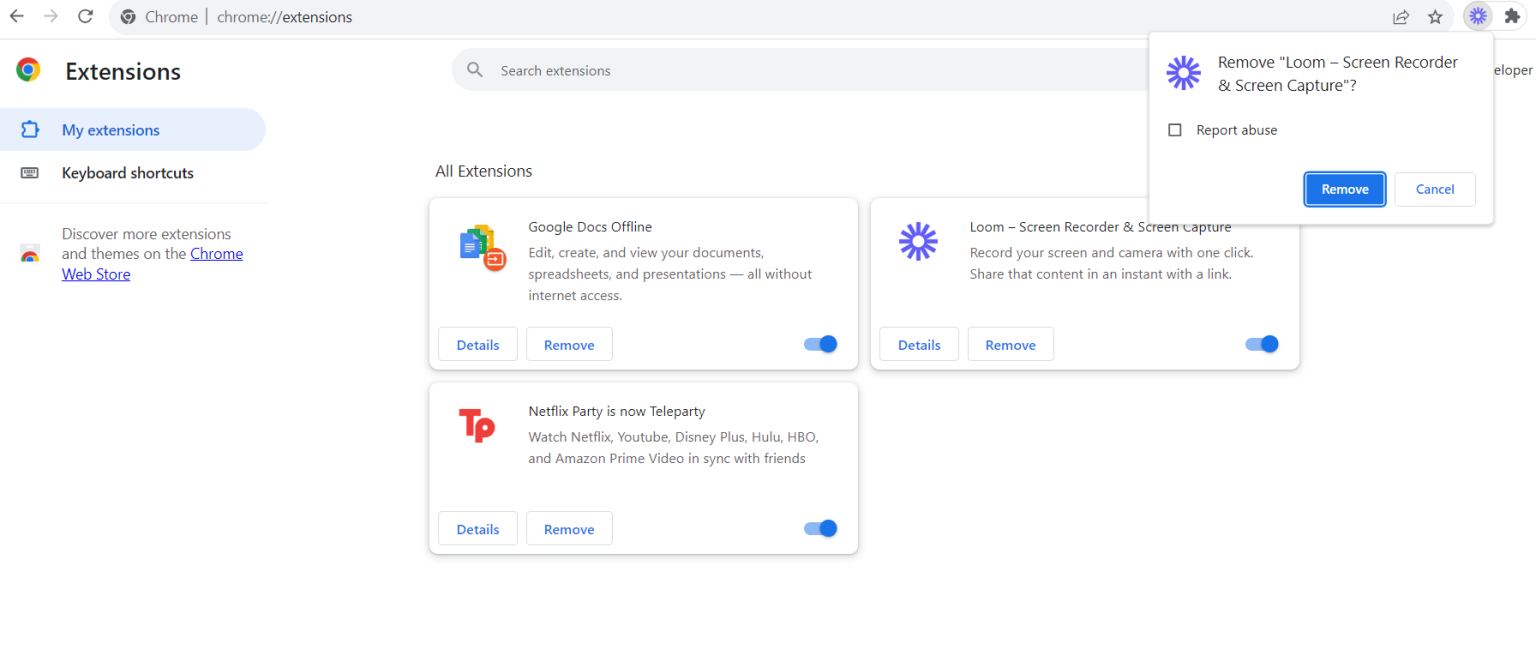The height and width of the screenshot is (662, 1536).
Task: Click the Google Docs Offline extension icon
Action: point(482,248)
